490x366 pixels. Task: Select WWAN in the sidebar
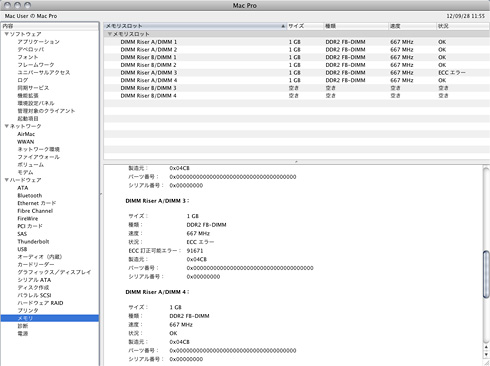coord(26,142)
